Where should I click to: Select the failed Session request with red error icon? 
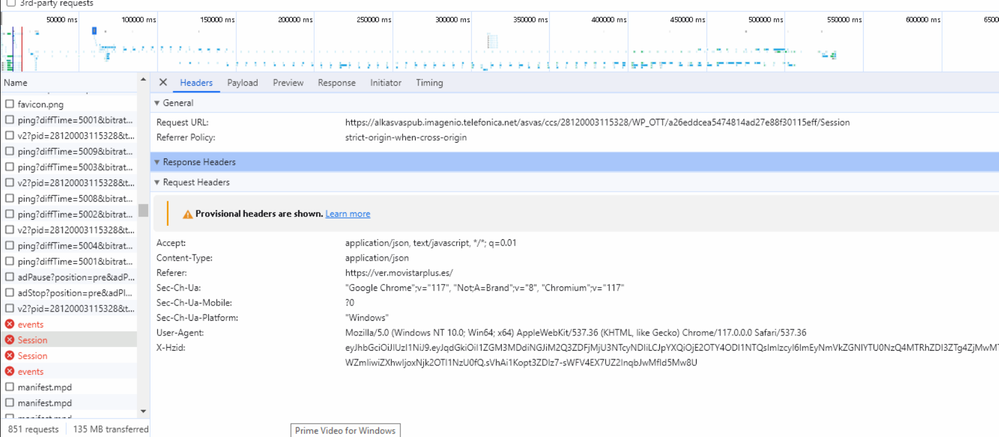click(32, 340)
